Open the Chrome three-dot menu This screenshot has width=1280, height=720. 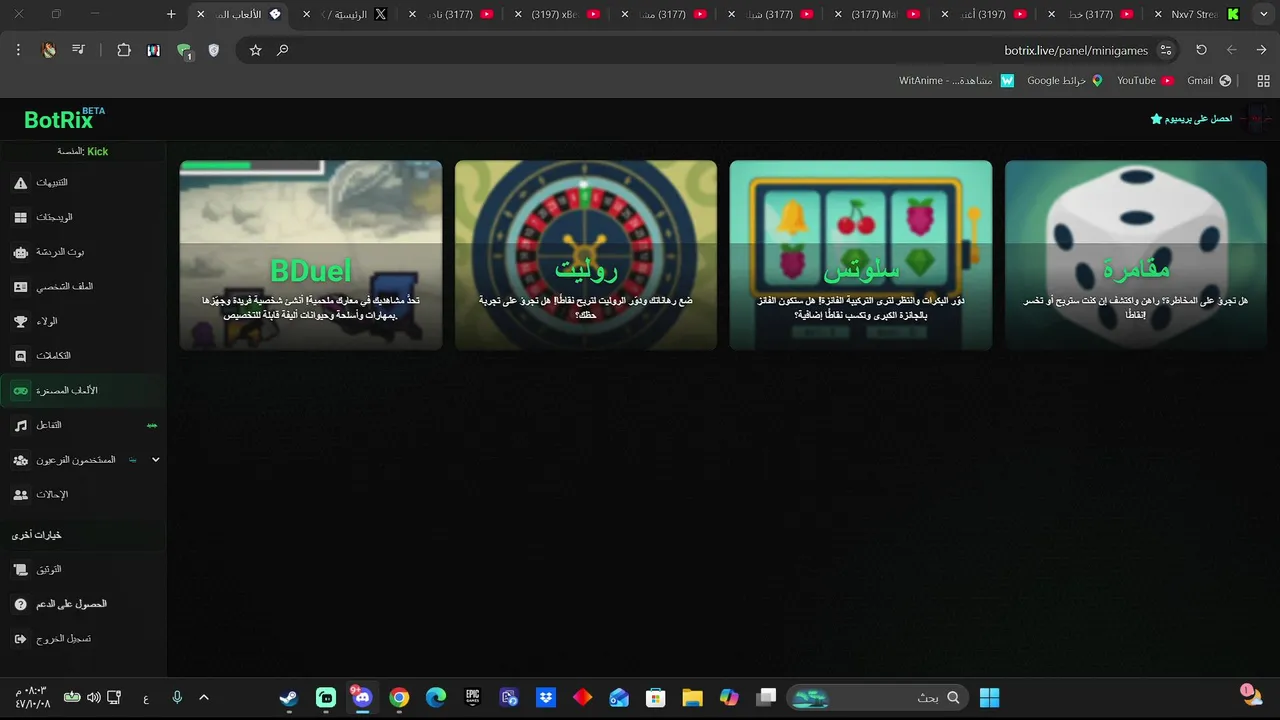click(18, 50)
